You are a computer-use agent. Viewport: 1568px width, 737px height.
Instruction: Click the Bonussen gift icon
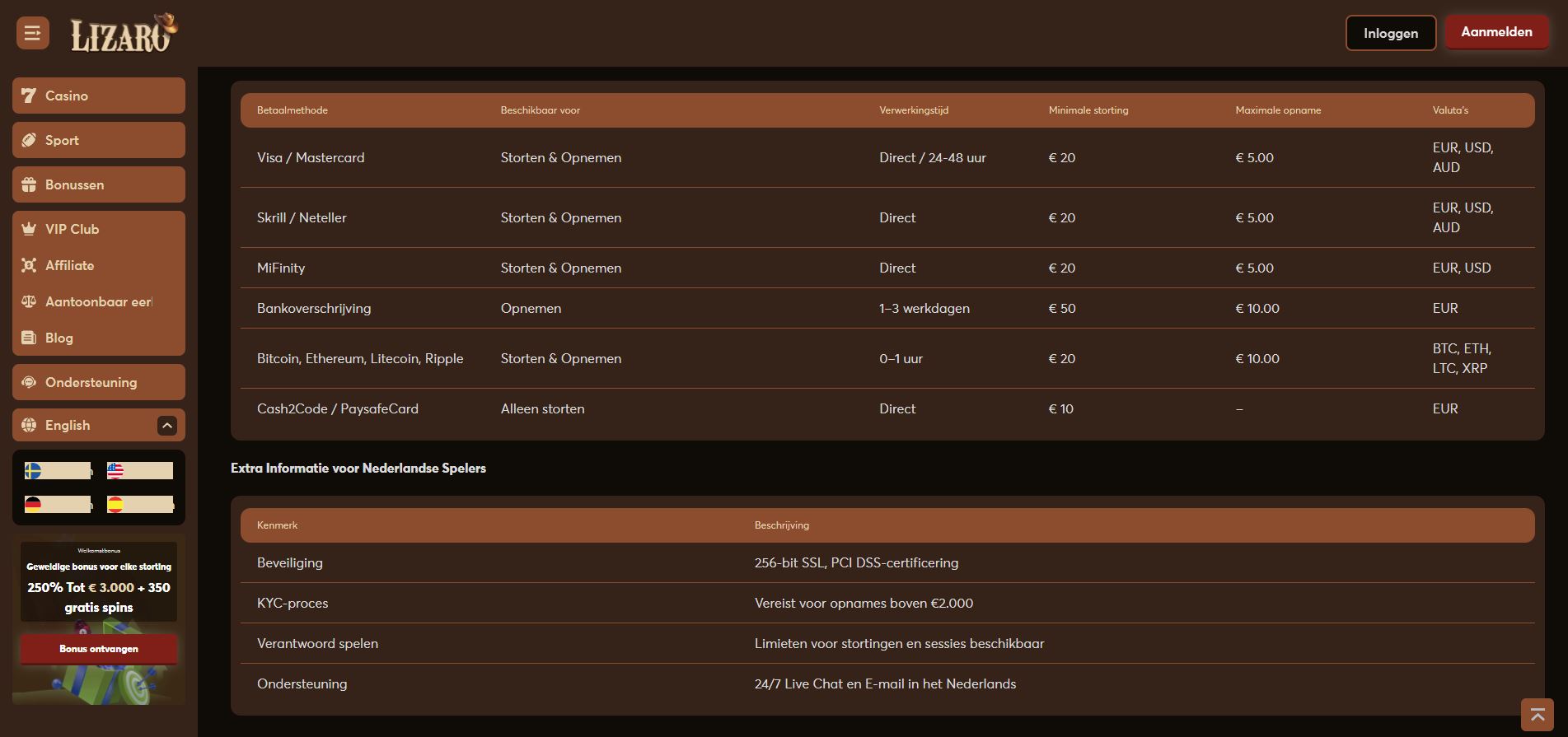pyautogui.click(x=29, y=184)
